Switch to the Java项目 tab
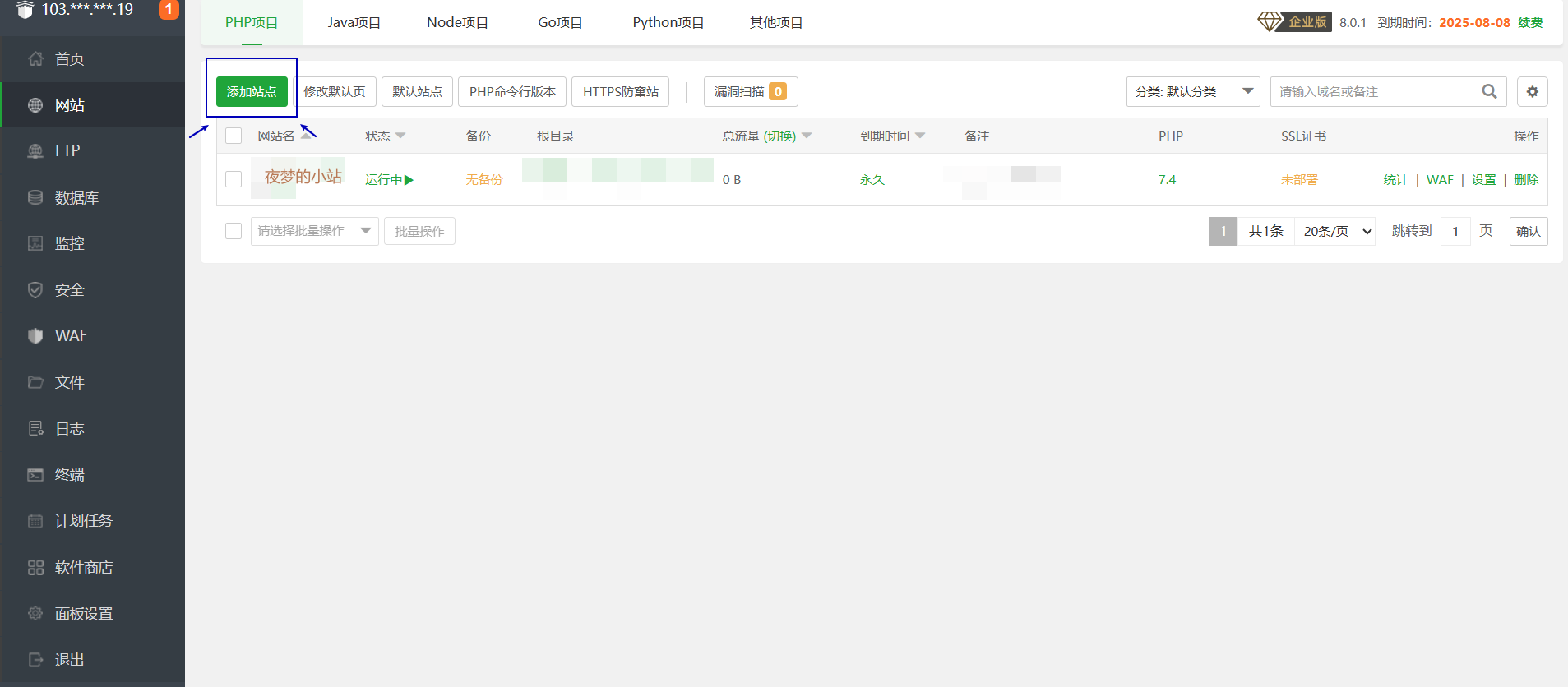Image resolution: width=1568 pixels, height=687 pixels. (354, 23)
